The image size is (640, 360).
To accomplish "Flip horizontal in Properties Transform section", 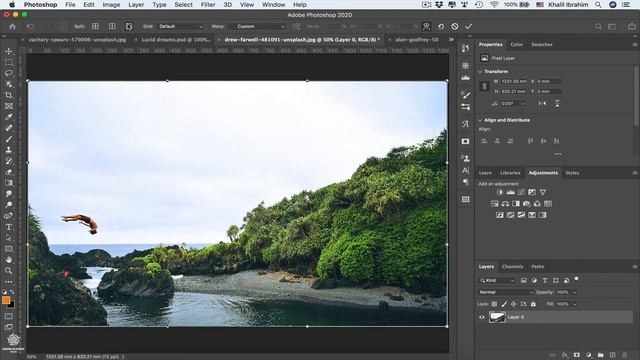I will tap(542, 104).
